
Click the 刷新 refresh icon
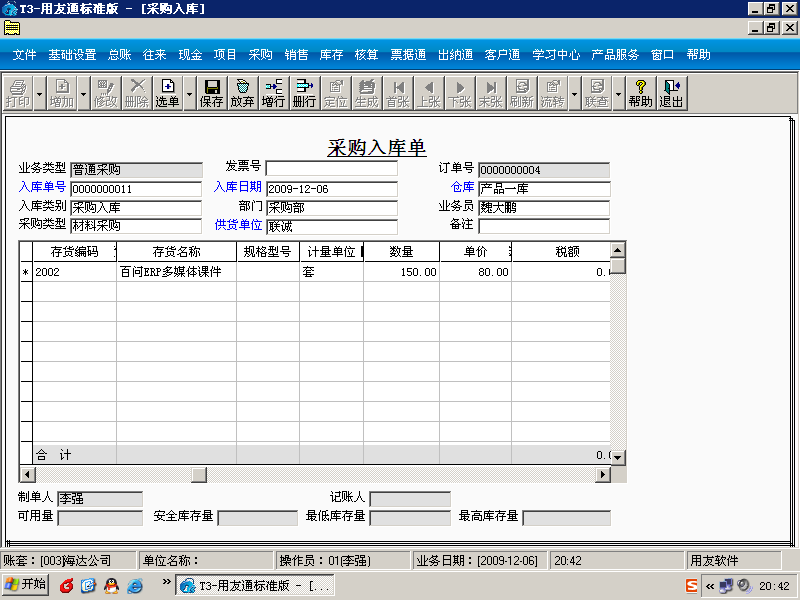tap(521, 93)
